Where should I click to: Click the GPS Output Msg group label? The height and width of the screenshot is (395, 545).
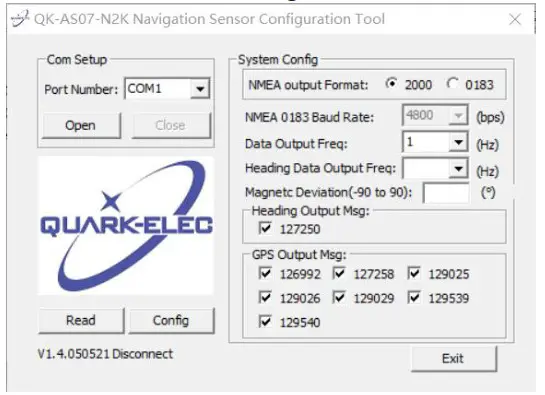pos(299,255)
